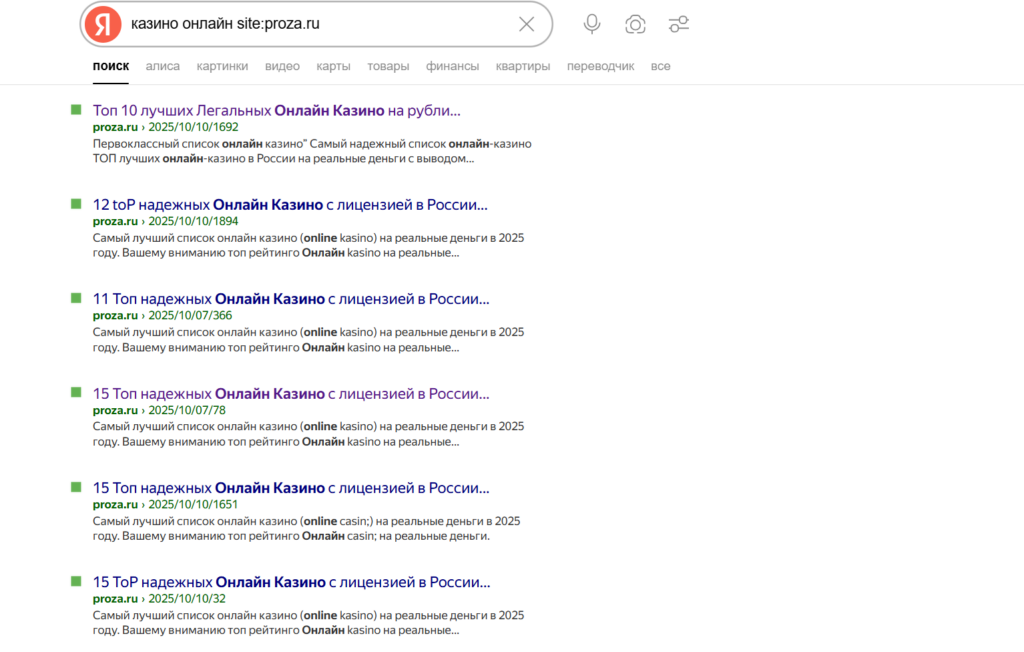Viewport: 1024px width, 652px height.
Task: Click snippet text under the '12 toP' result
Action: click(308, 245)
